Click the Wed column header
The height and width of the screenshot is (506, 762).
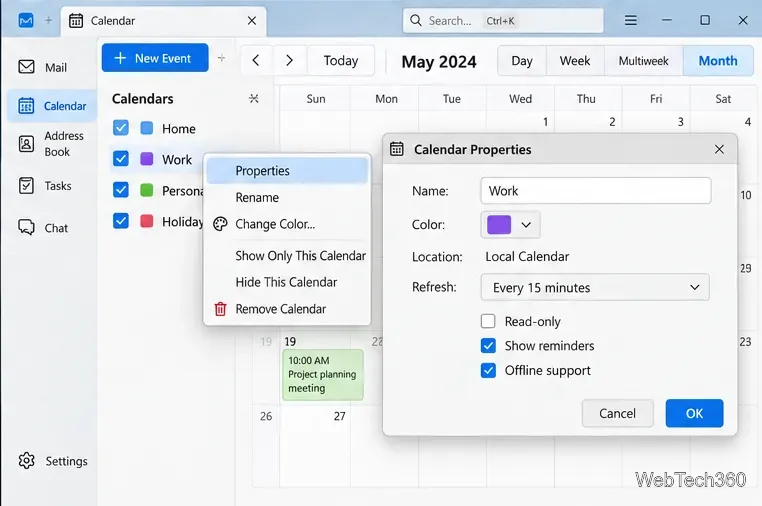(520, 99)
